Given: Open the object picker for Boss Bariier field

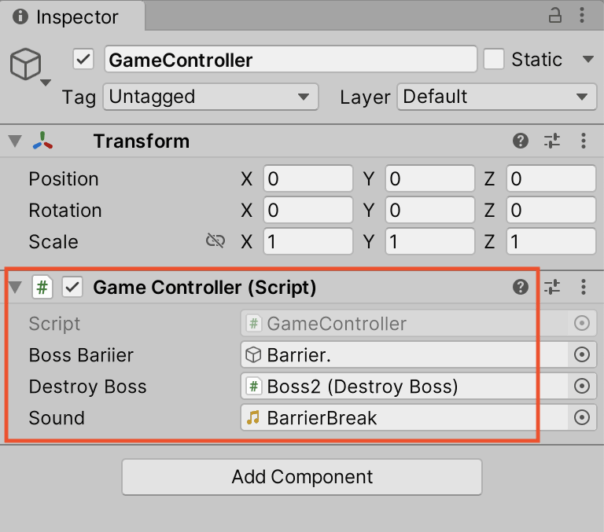Looking at the screenshot, I should point(582,354).
